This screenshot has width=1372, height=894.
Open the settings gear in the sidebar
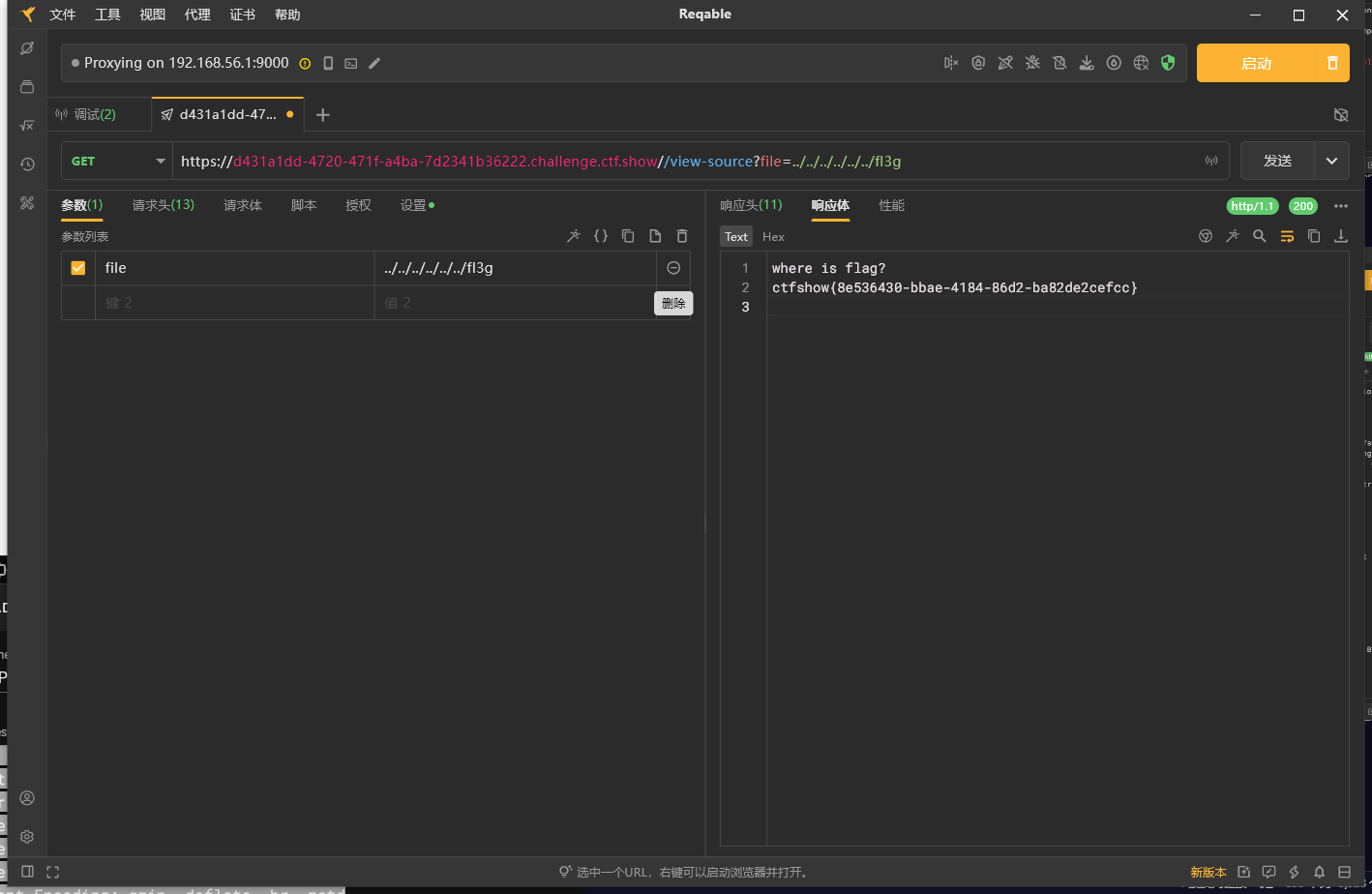pos(27,837)
